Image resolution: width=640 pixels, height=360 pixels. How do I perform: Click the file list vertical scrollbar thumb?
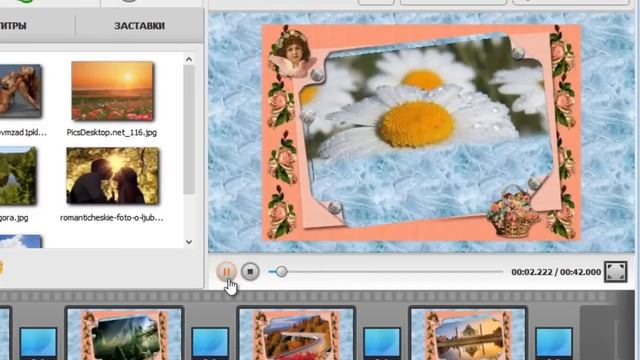[189, 130]
